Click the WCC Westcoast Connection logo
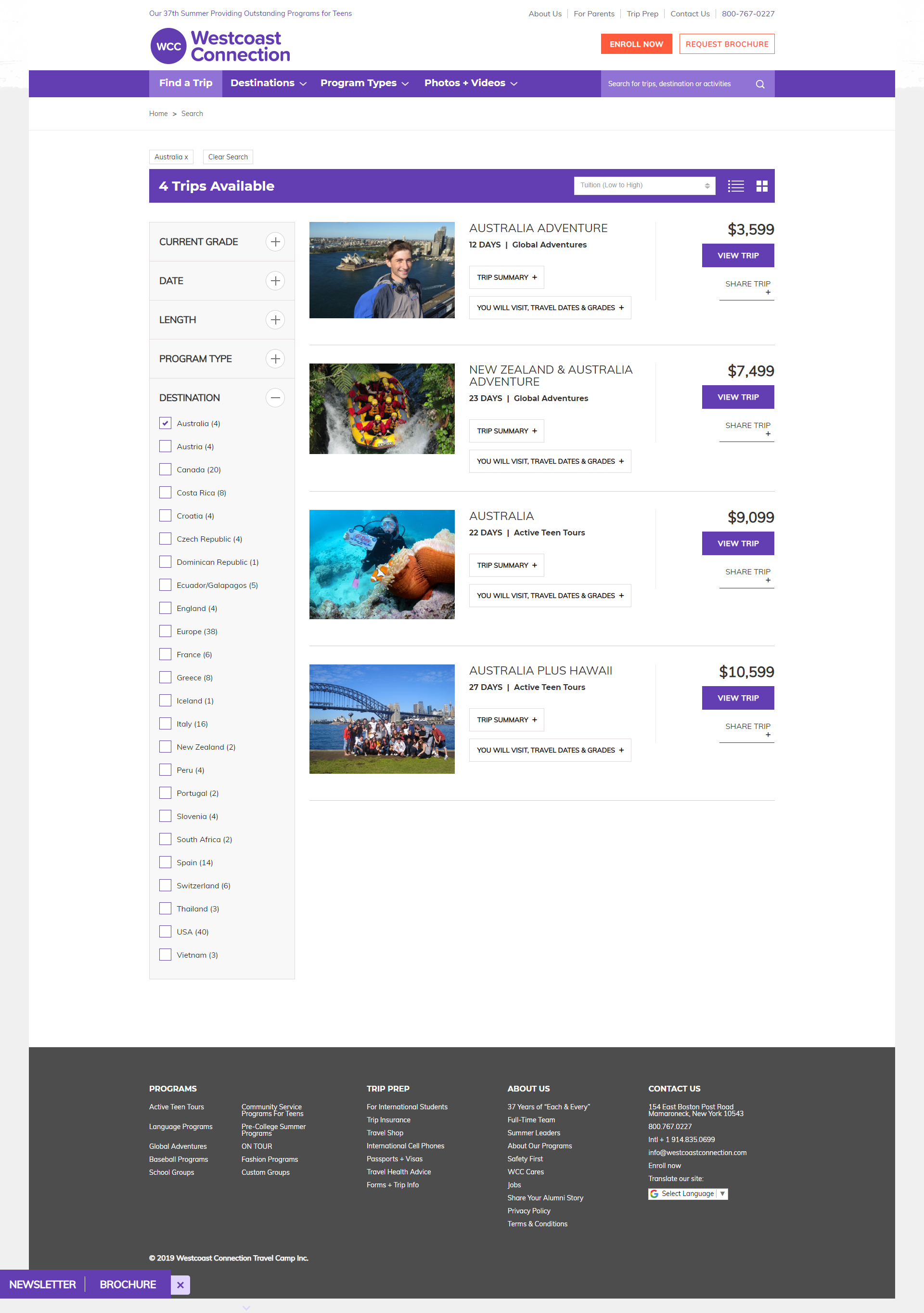This screenshot has width=924, height=1313. click(220, 46)
